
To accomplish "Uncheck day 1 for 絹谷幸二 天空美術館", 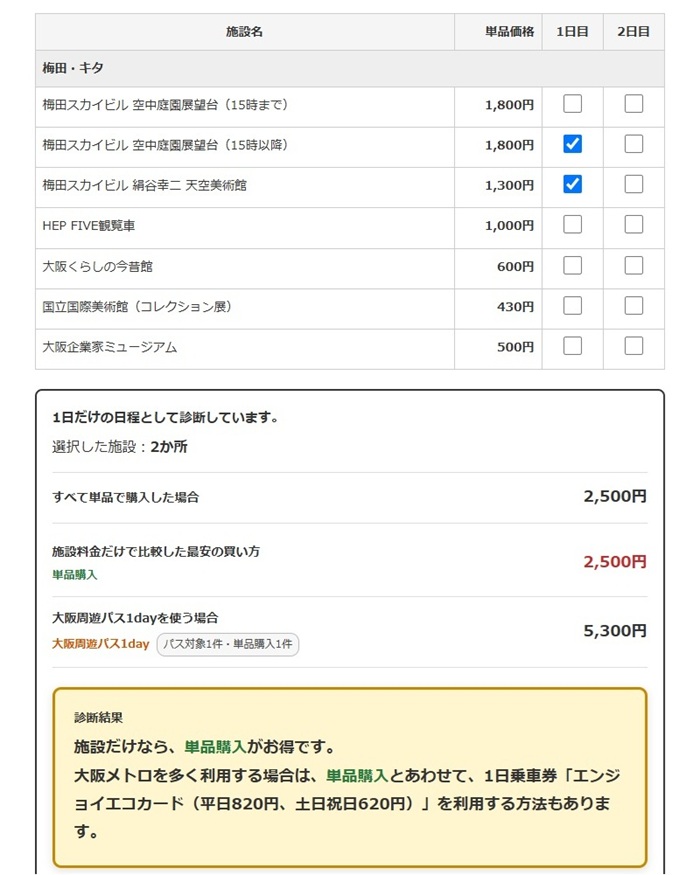I will coord(572,184).
